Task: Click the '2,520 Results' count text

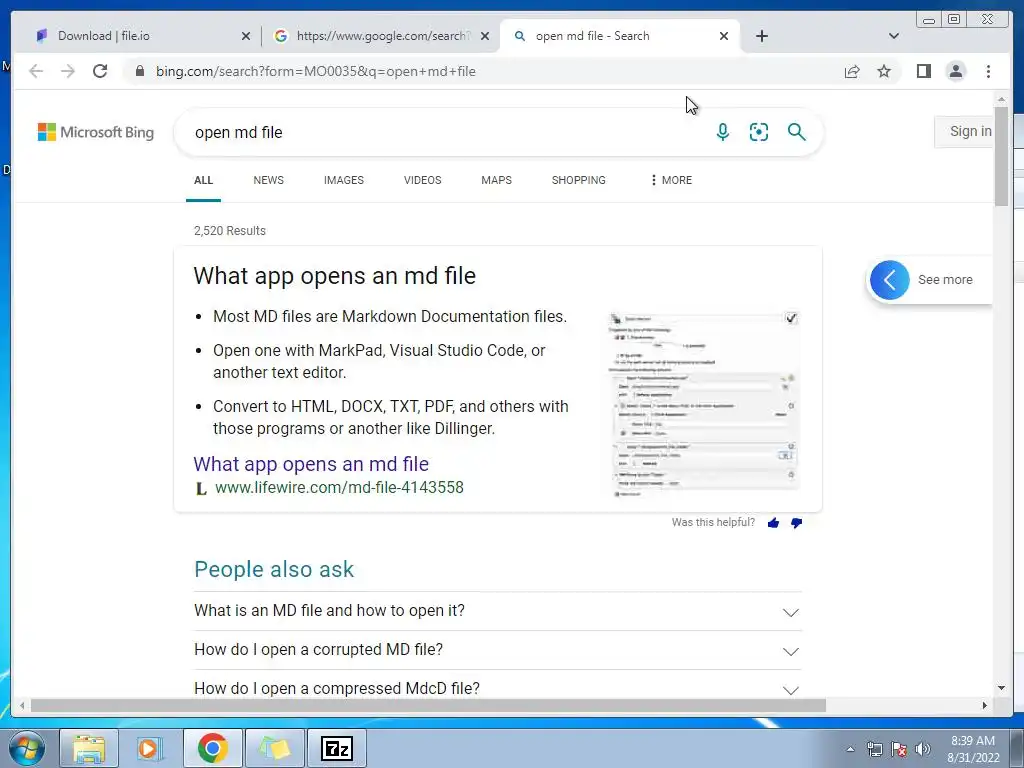Action: click(x=230, y=231)
